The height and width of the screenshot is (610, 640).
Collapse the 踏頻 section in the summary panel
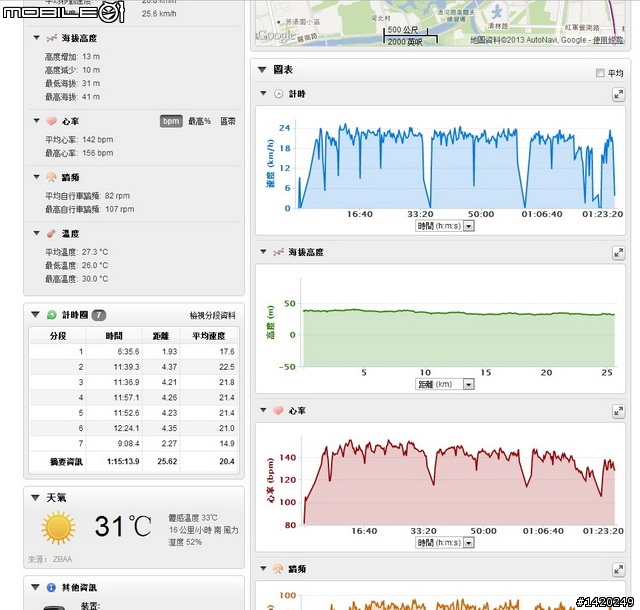(36, 177)
